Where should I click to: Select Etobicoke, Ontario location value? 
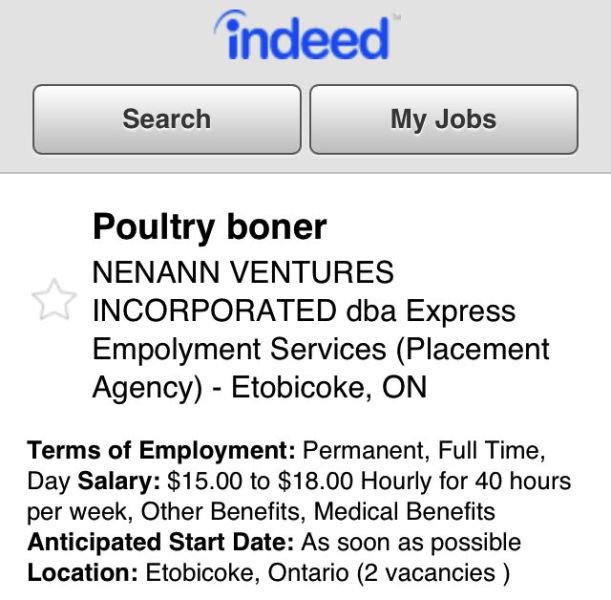tap(247, 573)
